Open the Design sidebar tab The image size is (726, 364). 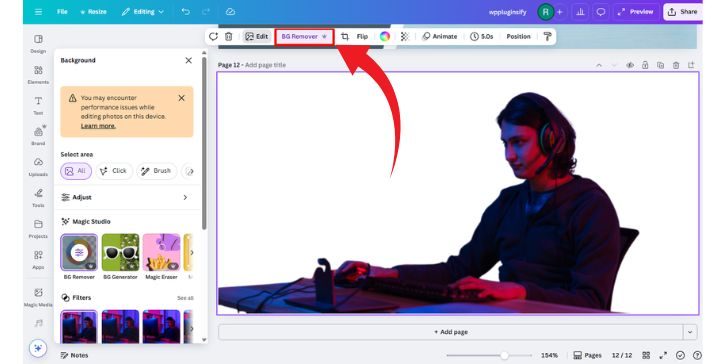(x=38, y=44)
